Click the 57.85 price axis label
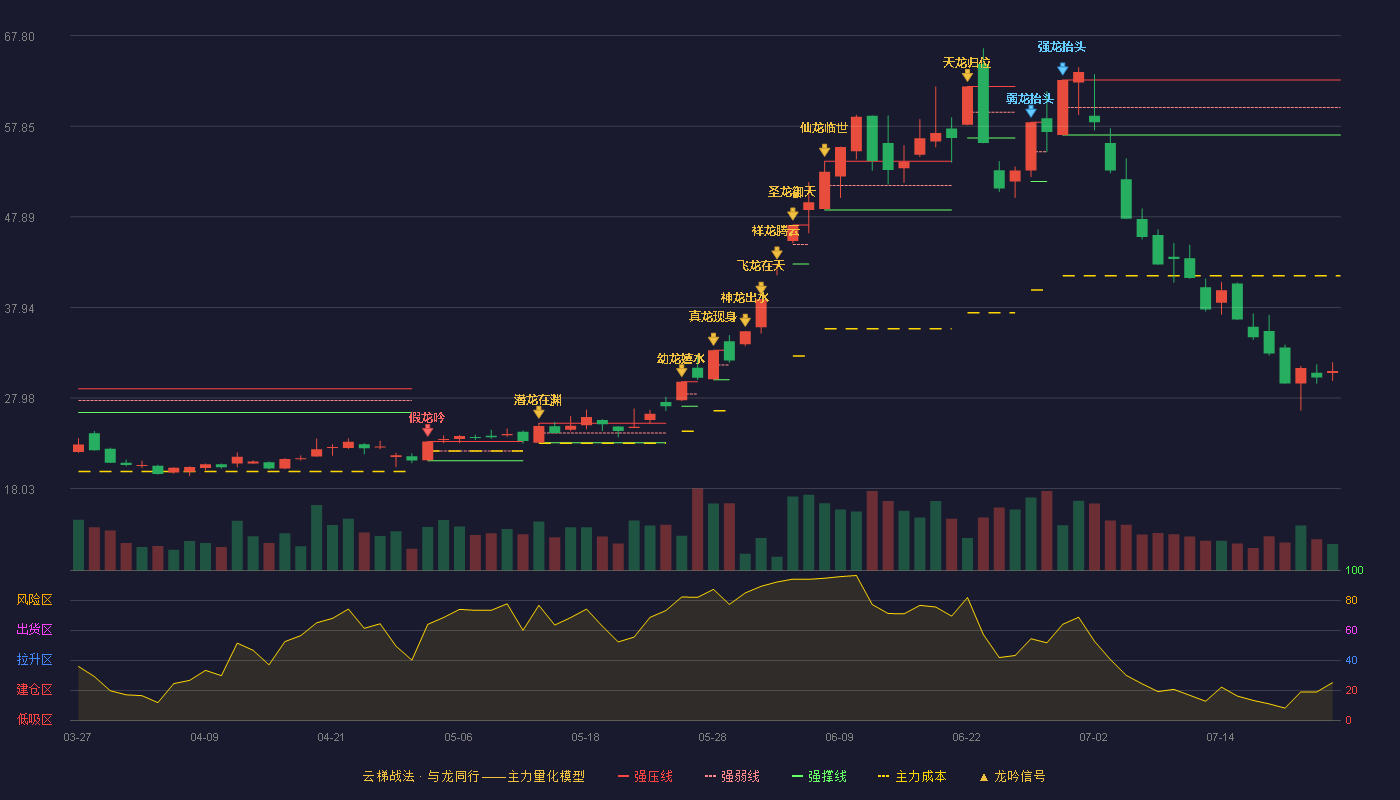Screen dimensions: 1400x800 pos(19,128)
